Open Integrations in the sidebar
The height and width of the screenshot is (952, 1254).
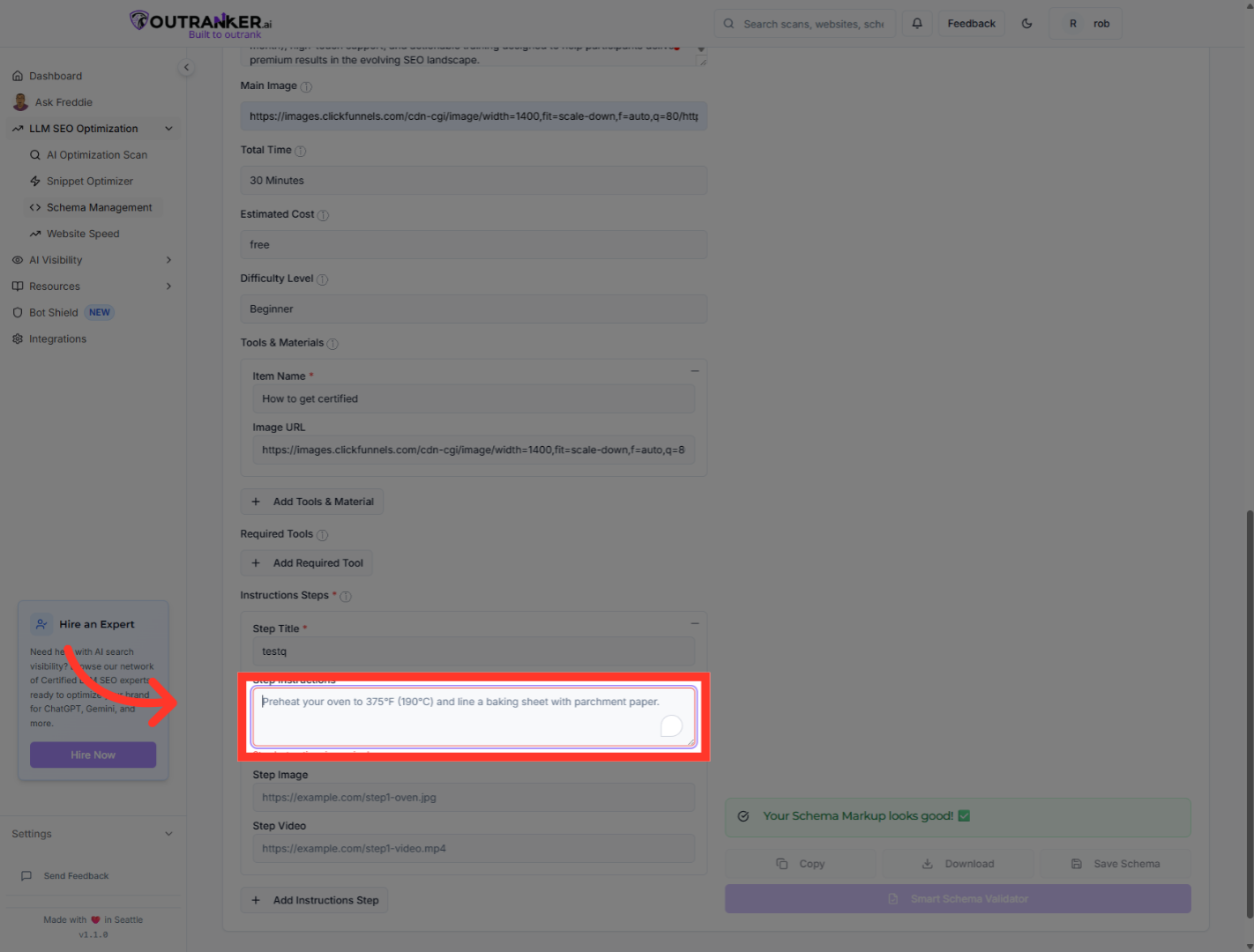click(x=57, y=339)
